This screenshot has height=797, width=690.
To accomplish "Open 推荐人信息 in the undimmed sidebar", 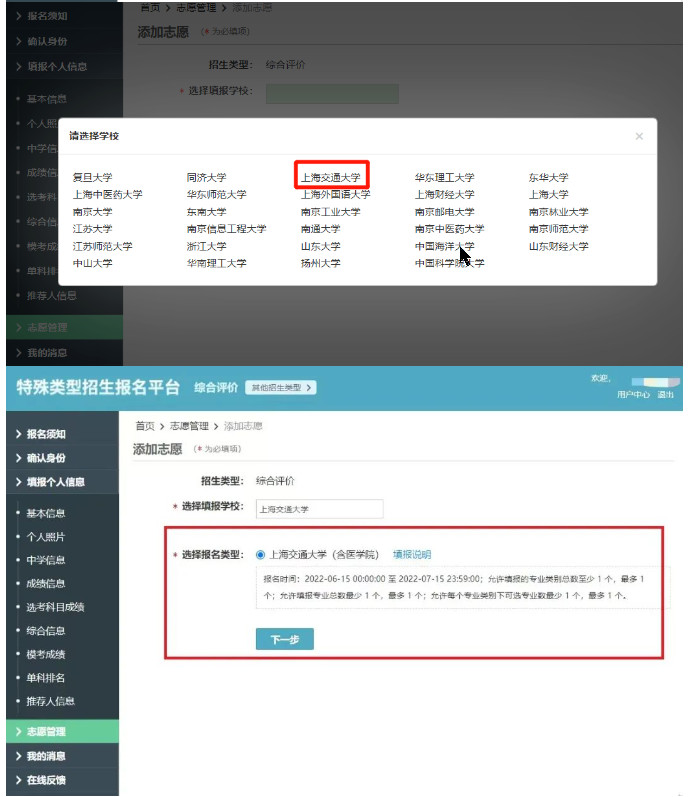I will pos(50,701).
